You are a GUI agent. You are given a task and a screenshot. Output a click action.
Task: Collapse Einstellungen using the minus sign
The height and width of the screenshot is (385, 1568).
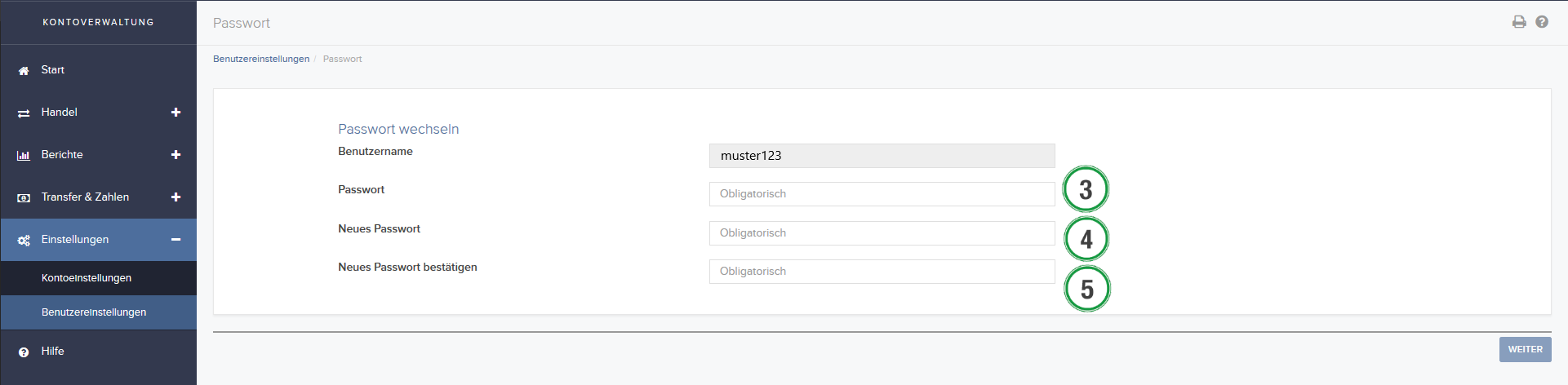coord(175,239)
